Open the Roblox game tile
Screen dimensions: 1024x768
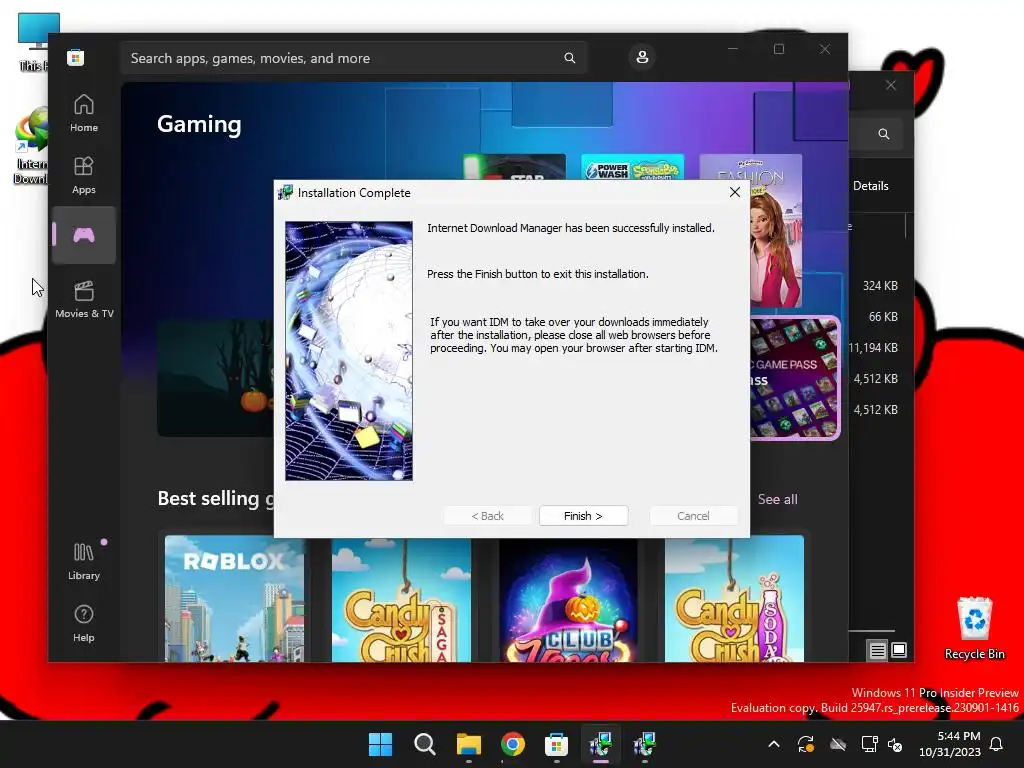(x=234, y=598)
